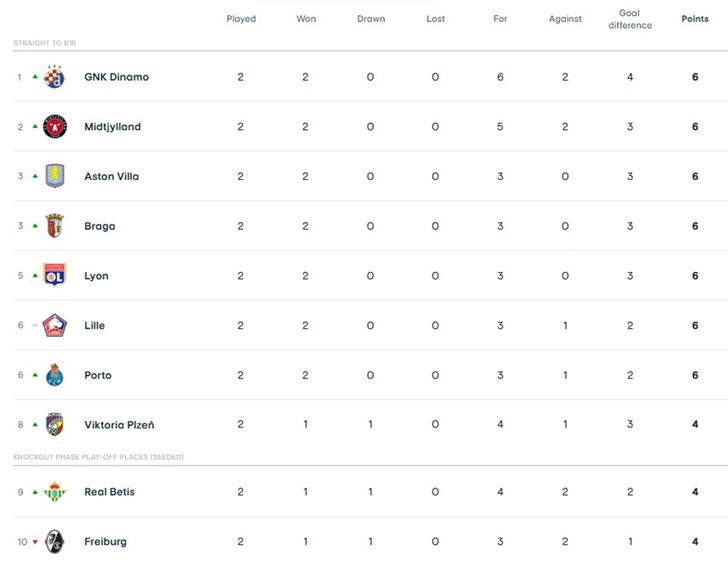Click the Against column header
This screenshot has height=562, width=728.
coord(565,19)
